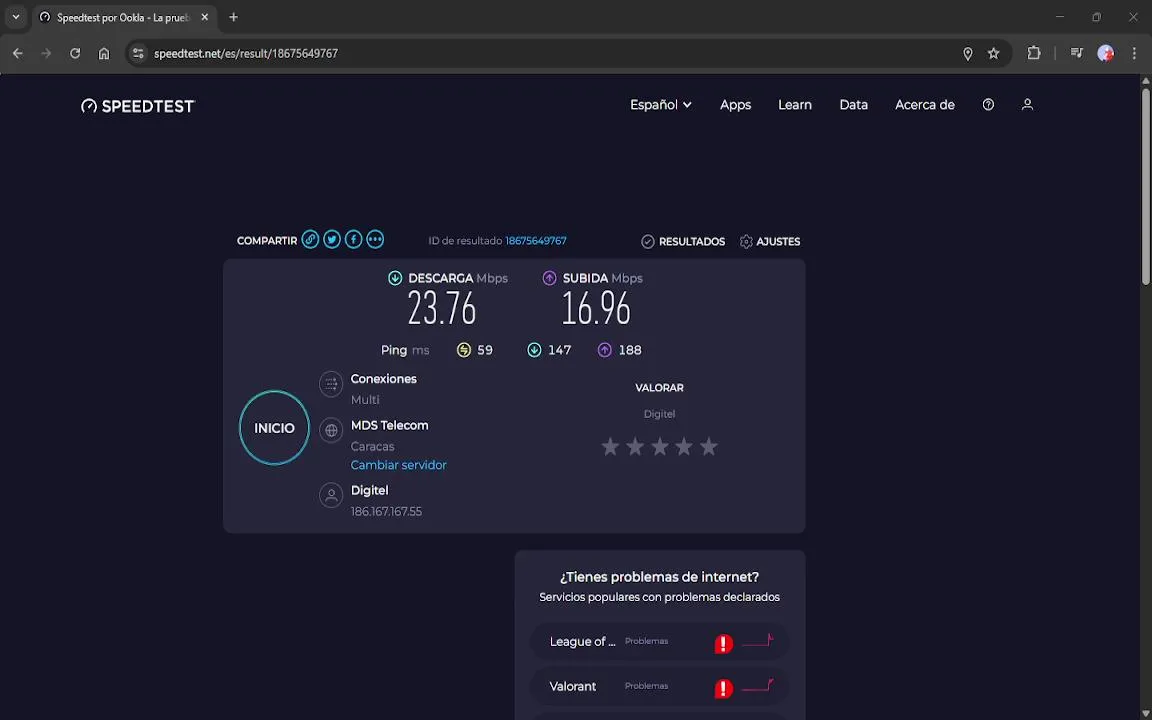
Task: Rate Digitel four stars
Action: 684,446
